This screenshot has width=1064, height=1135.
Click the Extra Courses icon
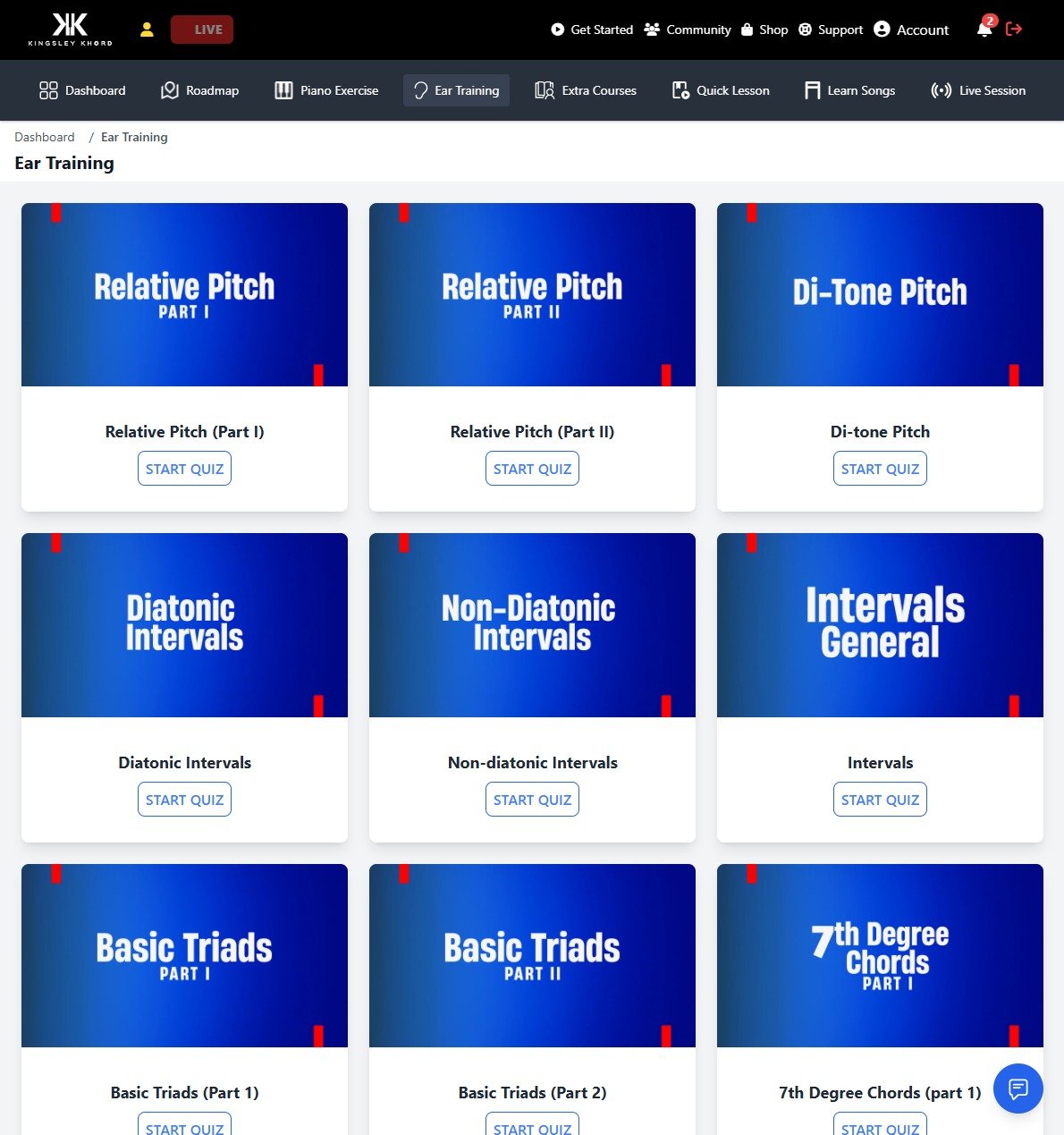pyautogui.click(x=543, y=89)
